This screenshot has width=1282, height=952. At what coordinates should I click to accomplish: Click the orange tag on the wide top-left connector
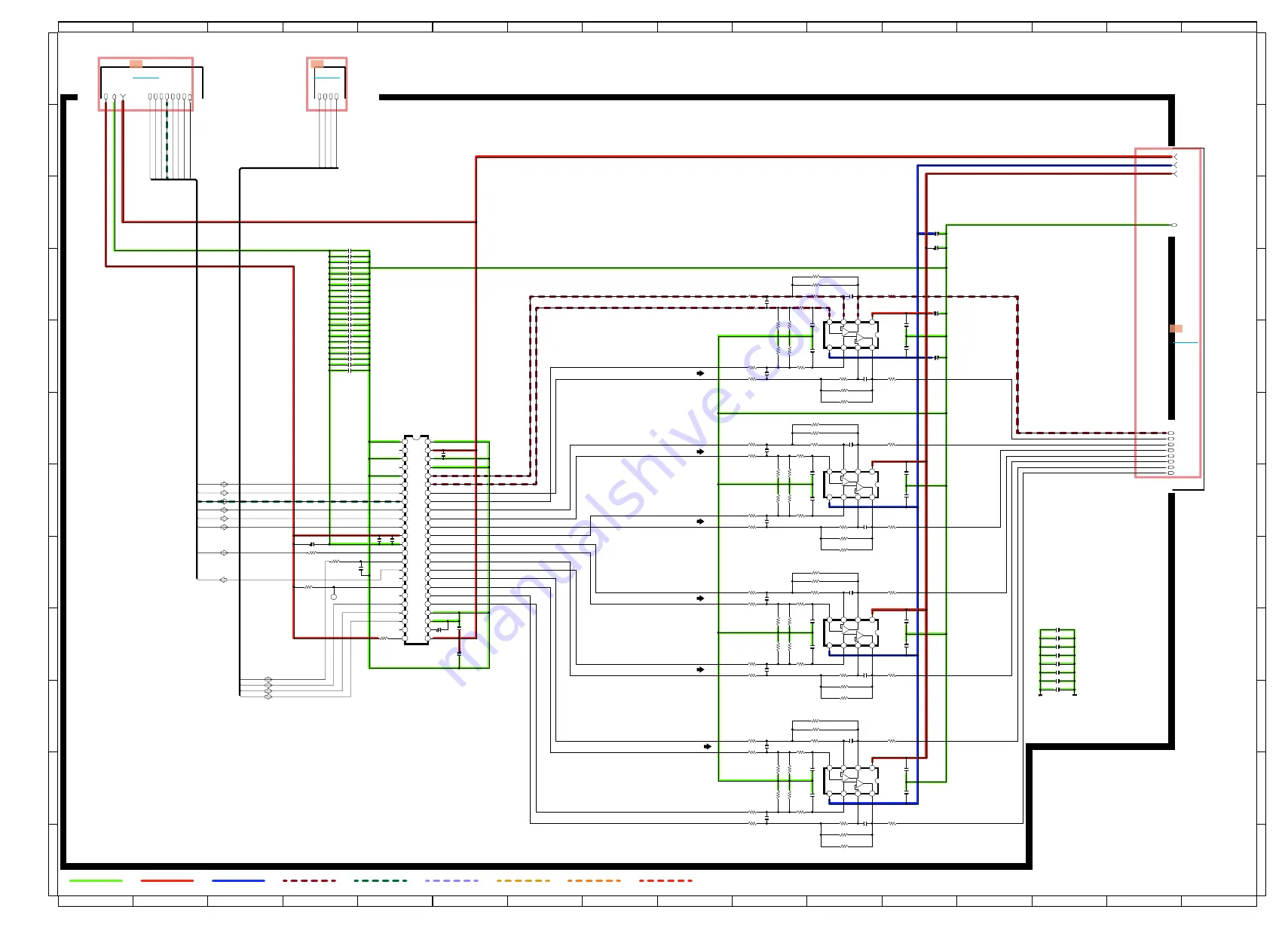coord(136,64)
